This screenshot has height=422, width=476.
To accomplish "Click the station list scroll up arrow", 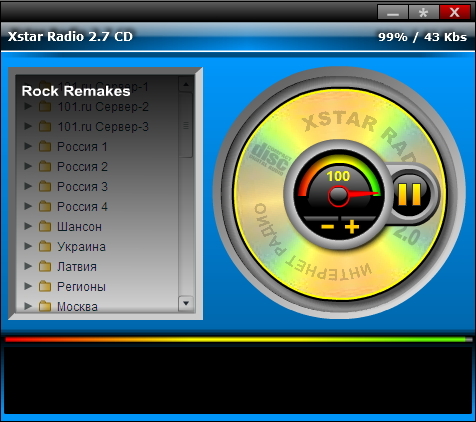I will 186,84.
